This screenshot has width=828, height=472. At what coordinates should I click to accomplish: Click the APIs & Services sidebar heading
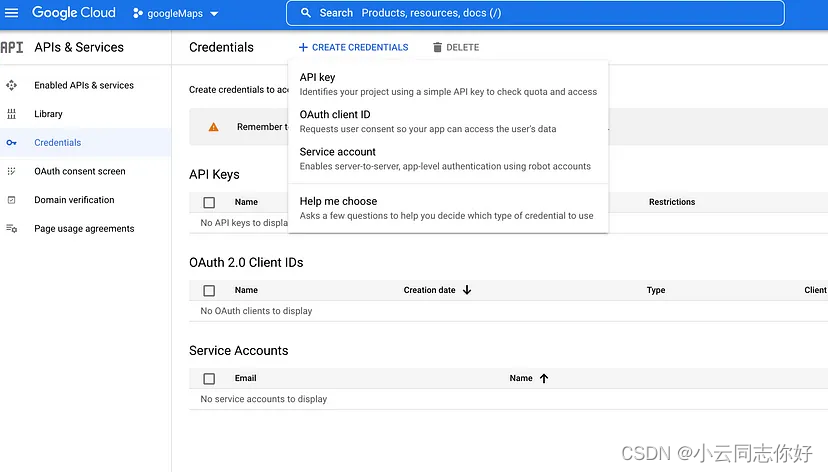[79, 48]
